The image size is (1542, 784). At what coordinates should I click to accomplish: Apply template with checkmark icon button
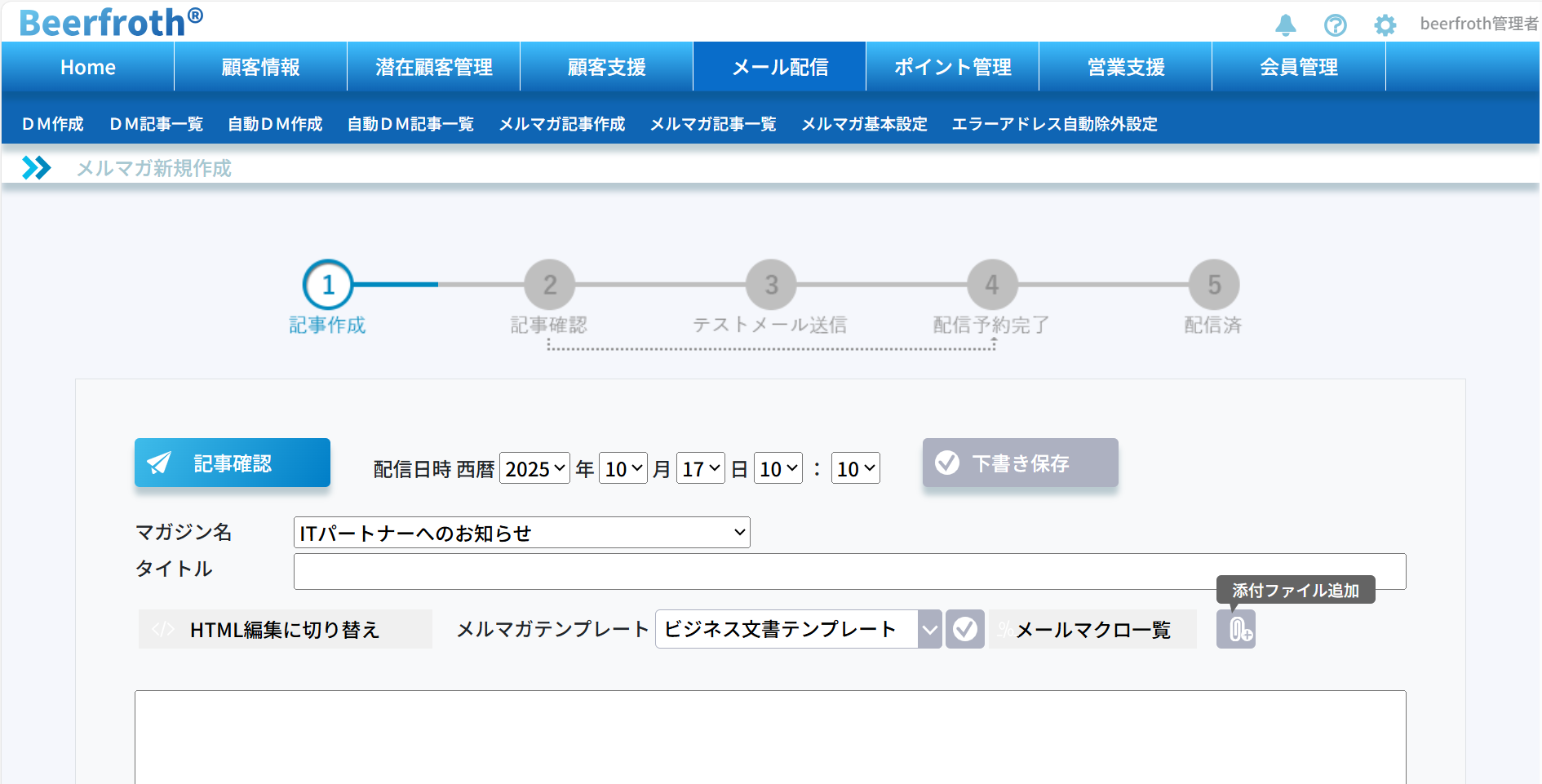click(x=964, y=629)
